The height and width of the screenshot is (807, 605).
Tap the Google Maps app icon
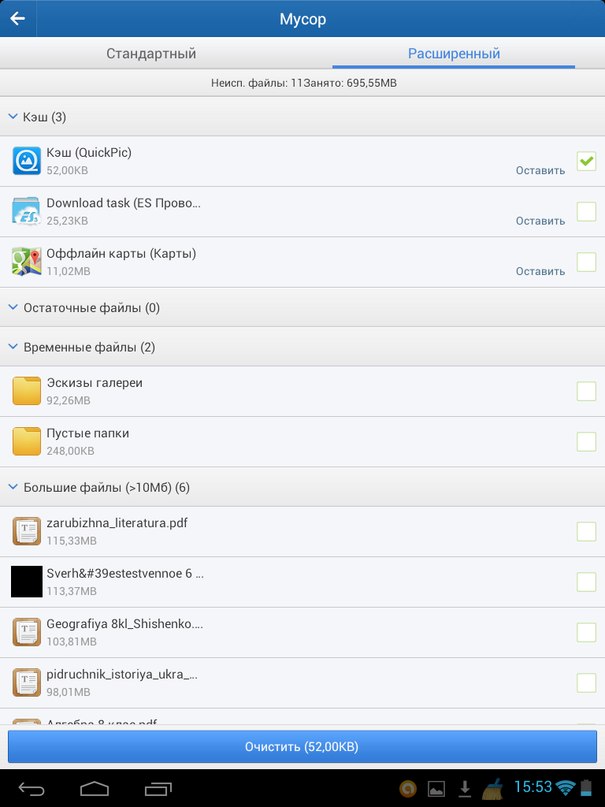(x=26, y=261)
